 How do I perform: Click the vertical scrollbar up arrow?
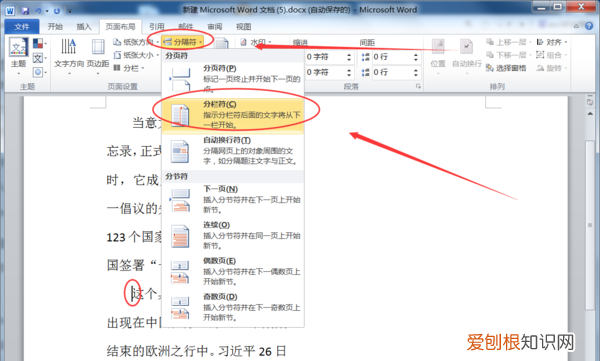[590, 113]
